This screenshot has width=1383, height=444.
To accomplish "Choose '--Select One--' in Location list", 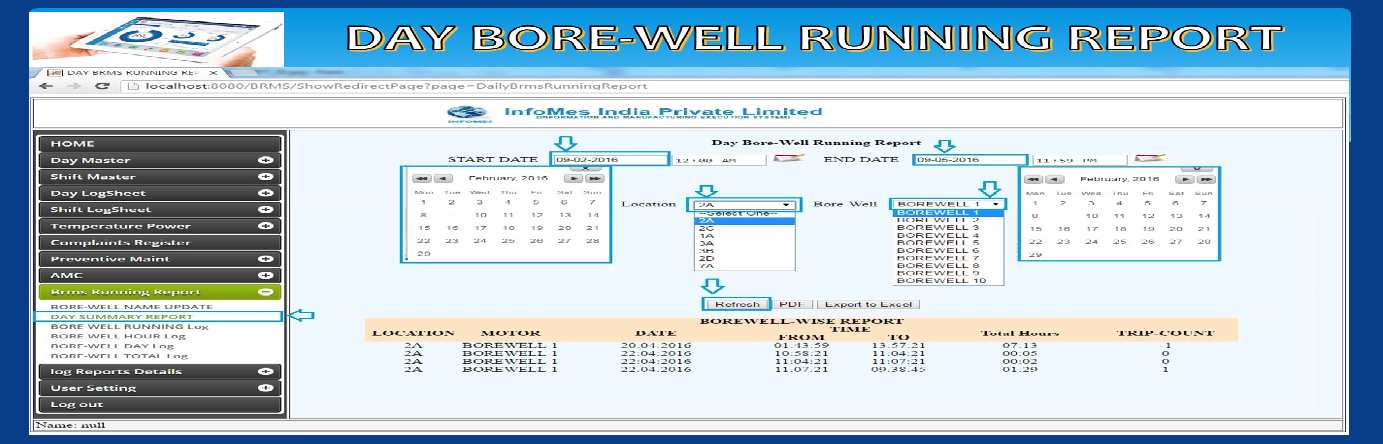I will click(x=744, y=213).
